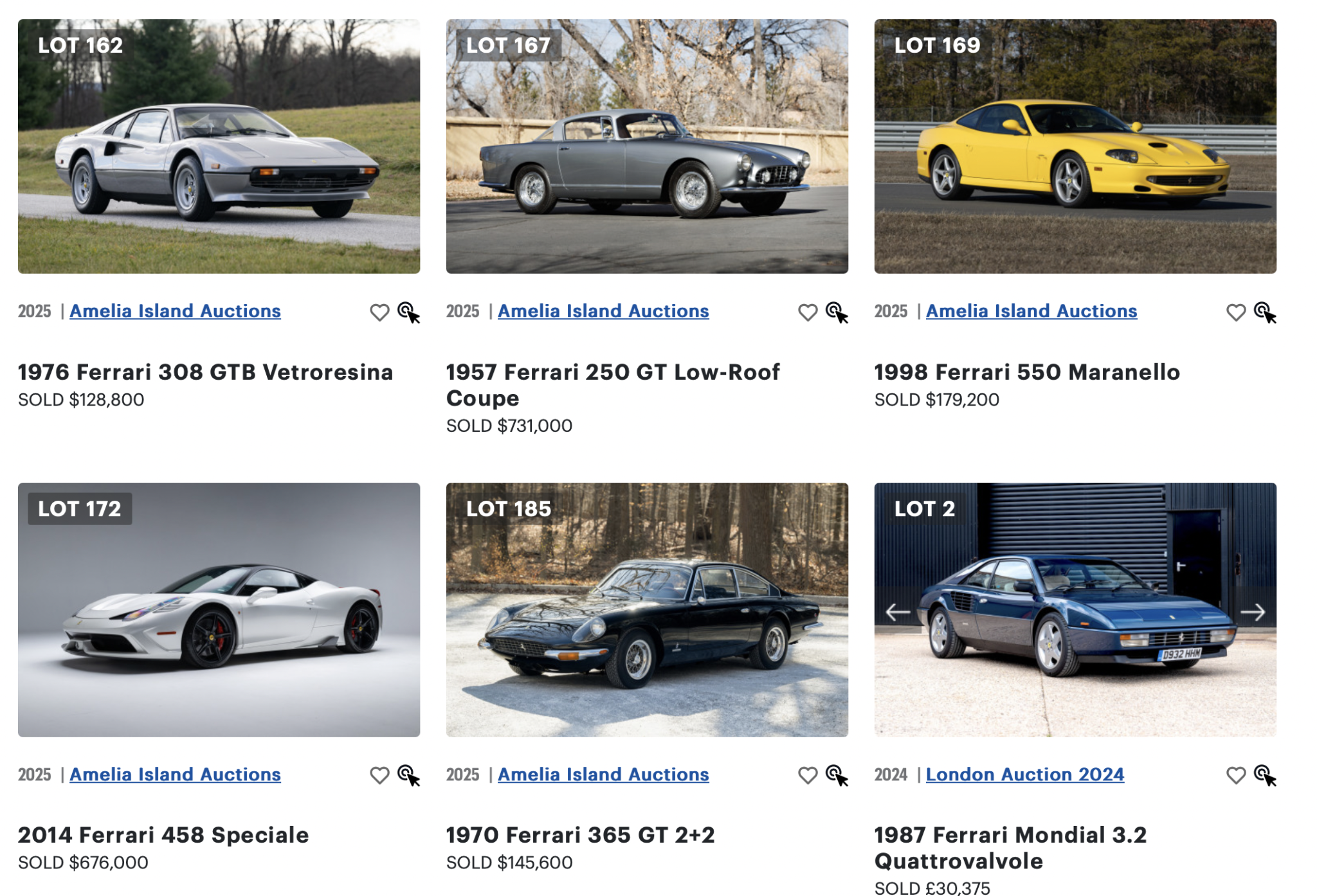Open the 1957 Ferrari 250 GT Low-Roof Coupe title
This screenshot has width=1317, height=896.
[613, 385]
